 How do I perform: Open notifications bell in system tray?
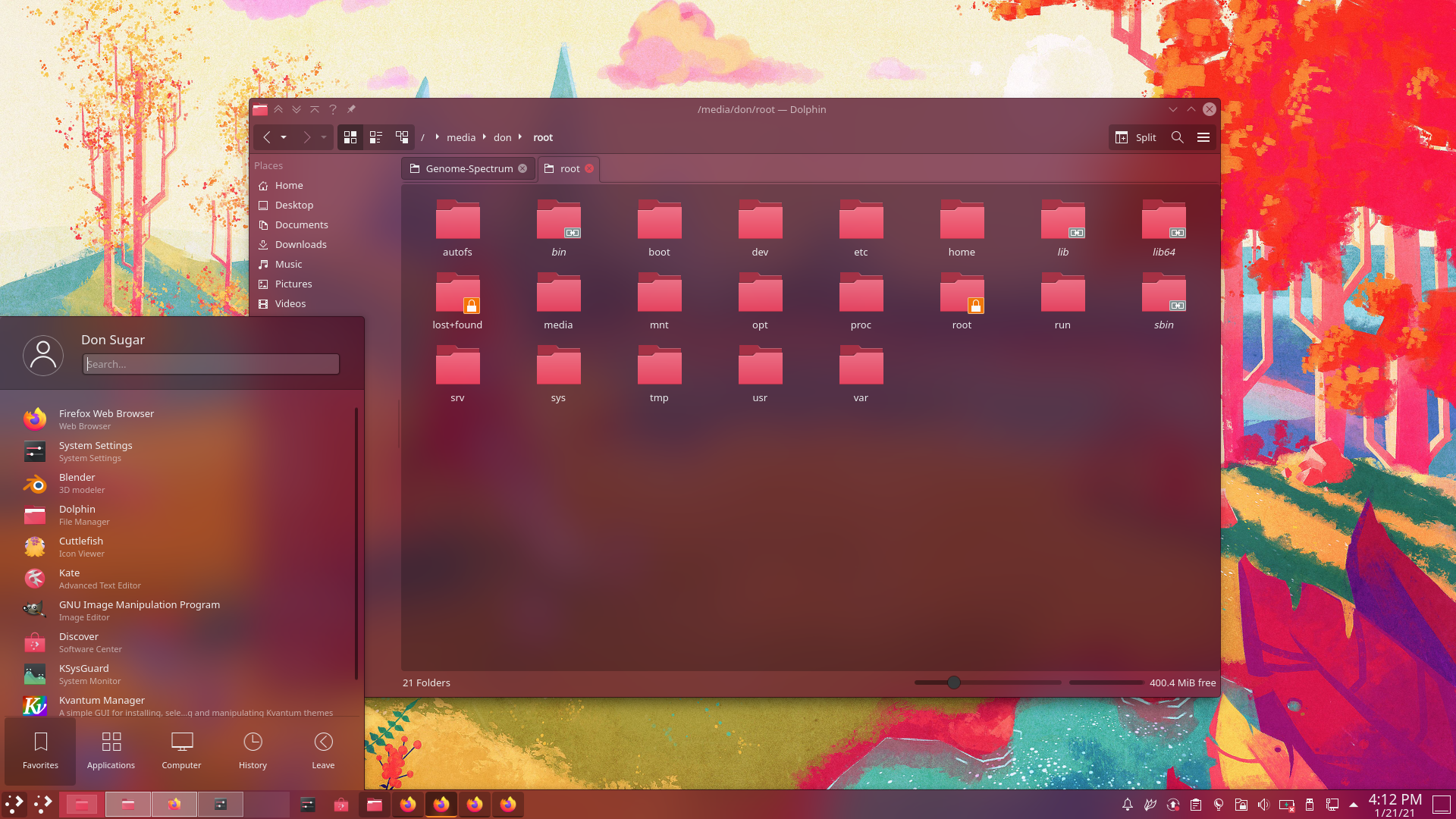1127,805
